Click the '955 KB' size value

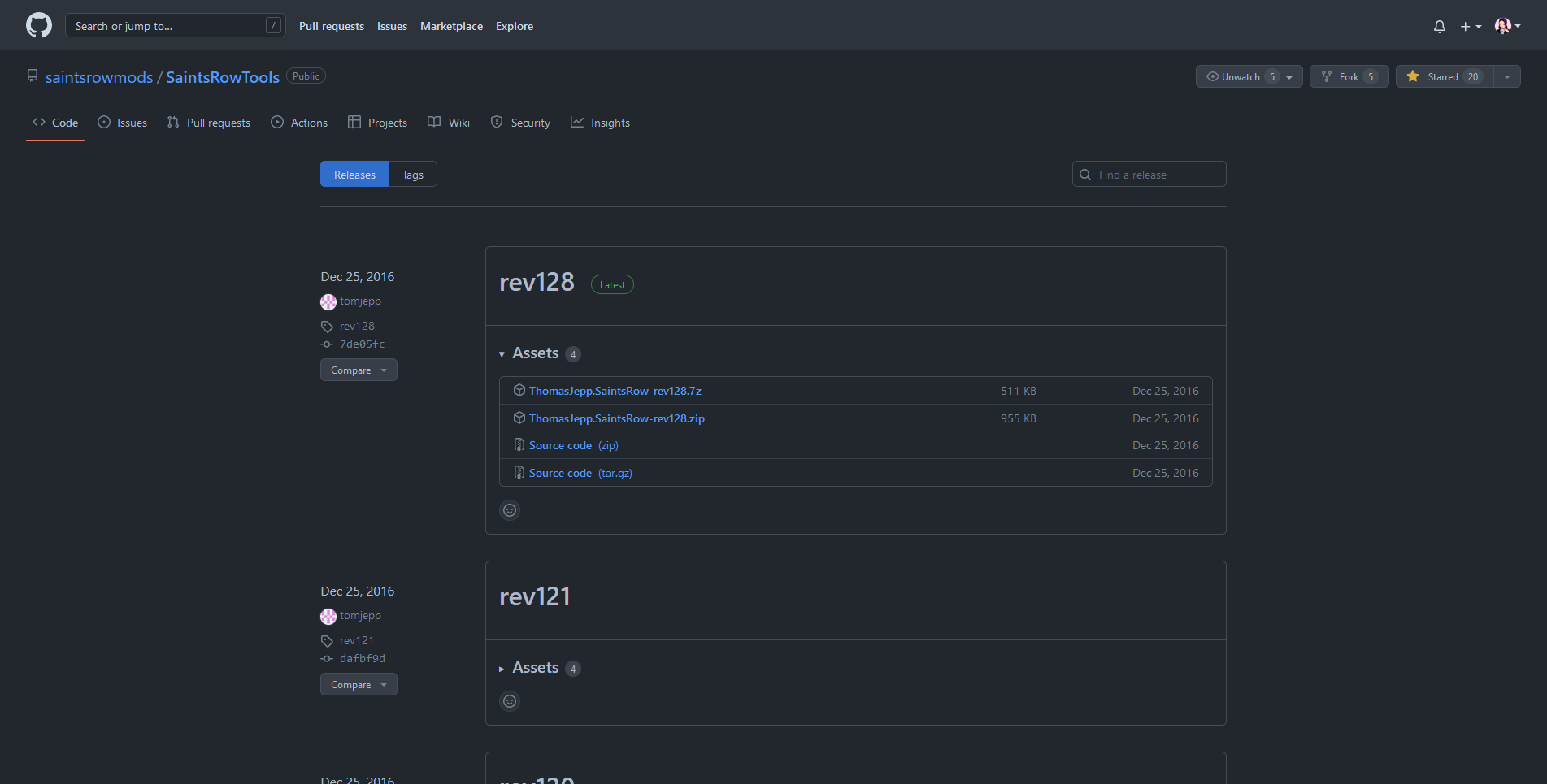[x=1018, y=418]
